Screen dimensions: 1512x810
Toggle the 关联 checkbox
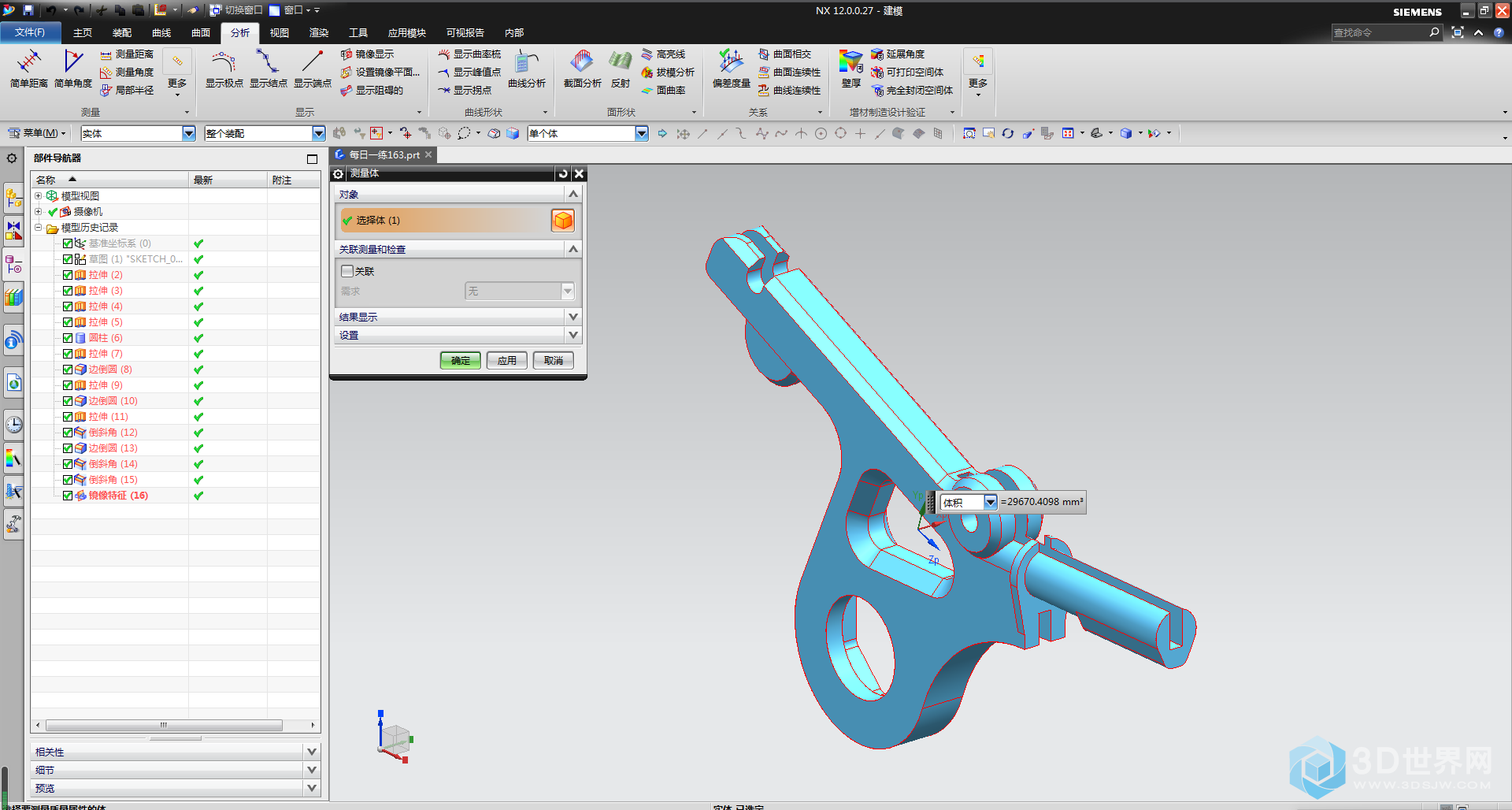(347, 271)
